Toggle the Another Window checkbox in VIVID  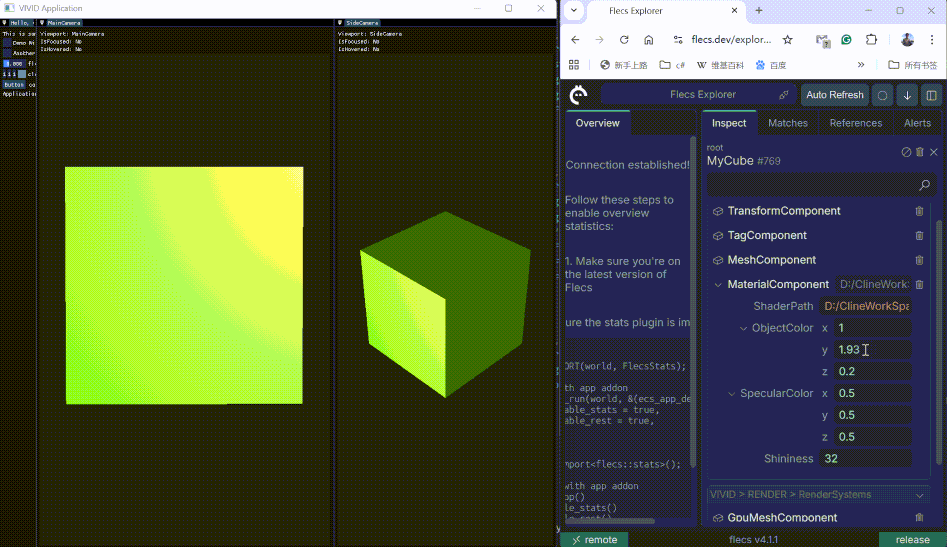tap(7, 53)
